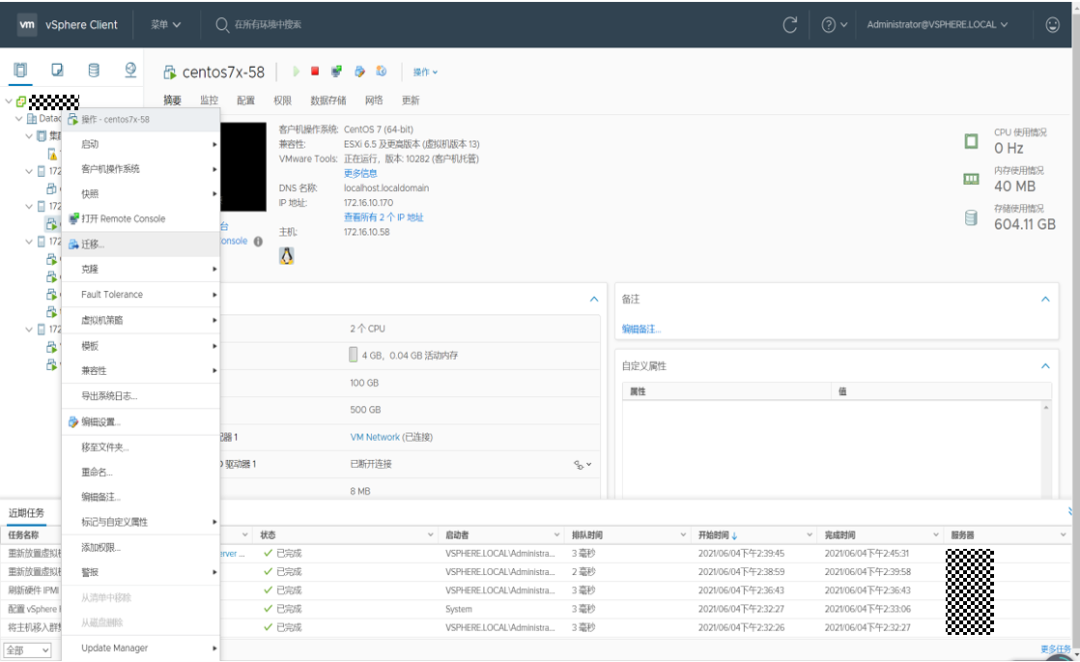The image size is (1080, 662).
Task: Collapse the 自定义属性 panel
Action: coord(1045,366)
